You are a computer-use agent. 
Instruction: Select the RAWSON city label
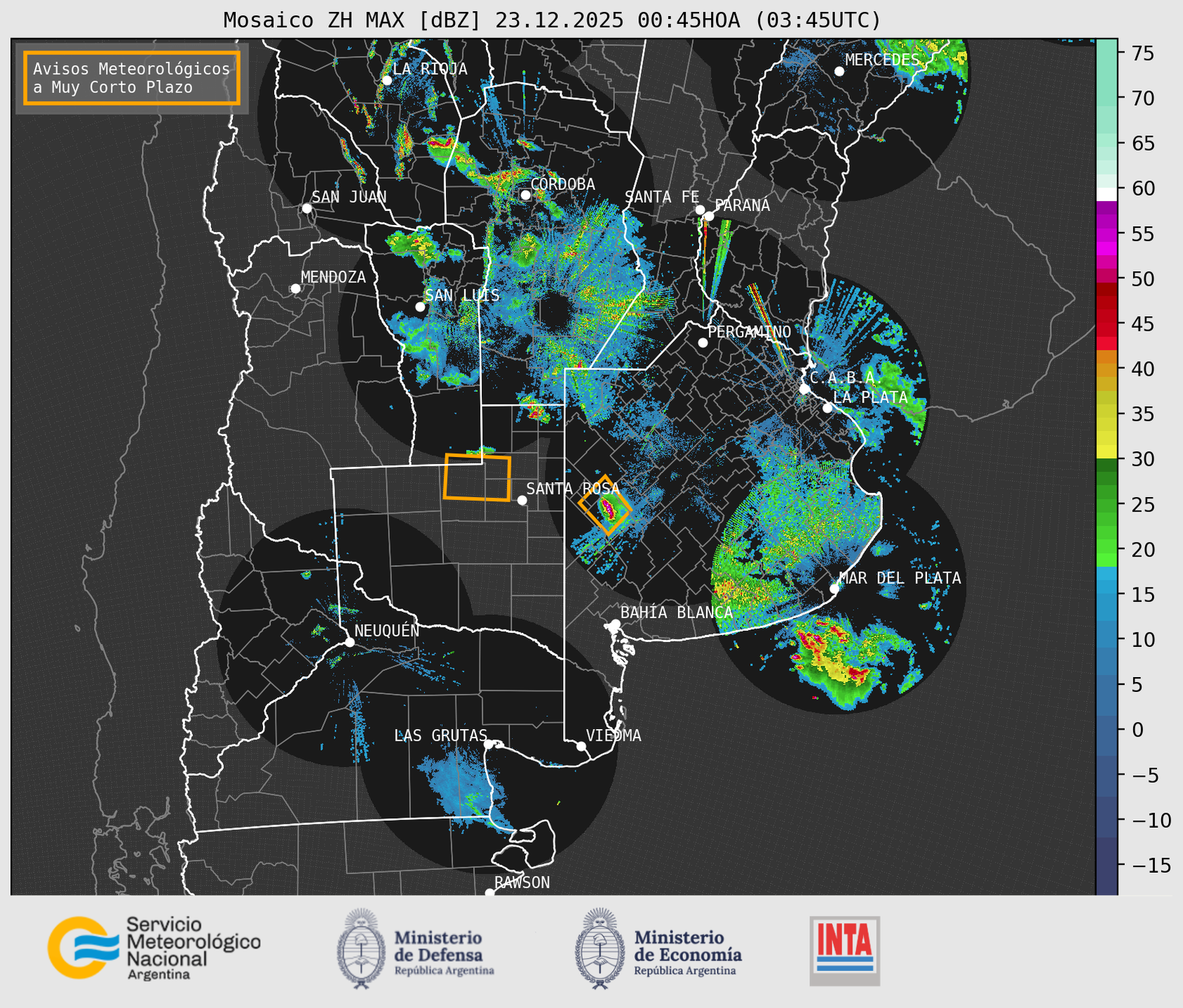click(522, 883)
